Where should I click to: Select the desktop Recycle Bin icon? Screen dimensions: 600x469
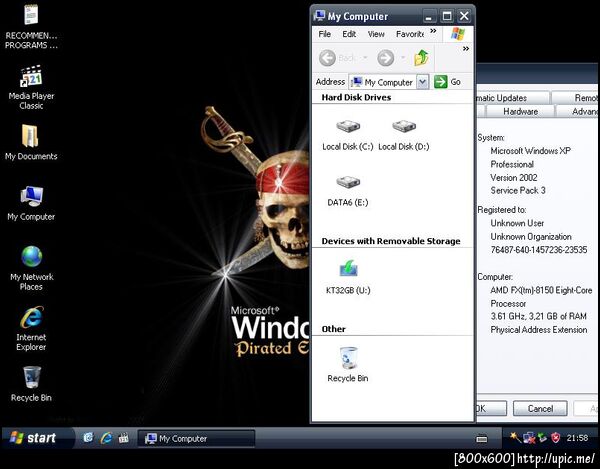tap(31, 384)
